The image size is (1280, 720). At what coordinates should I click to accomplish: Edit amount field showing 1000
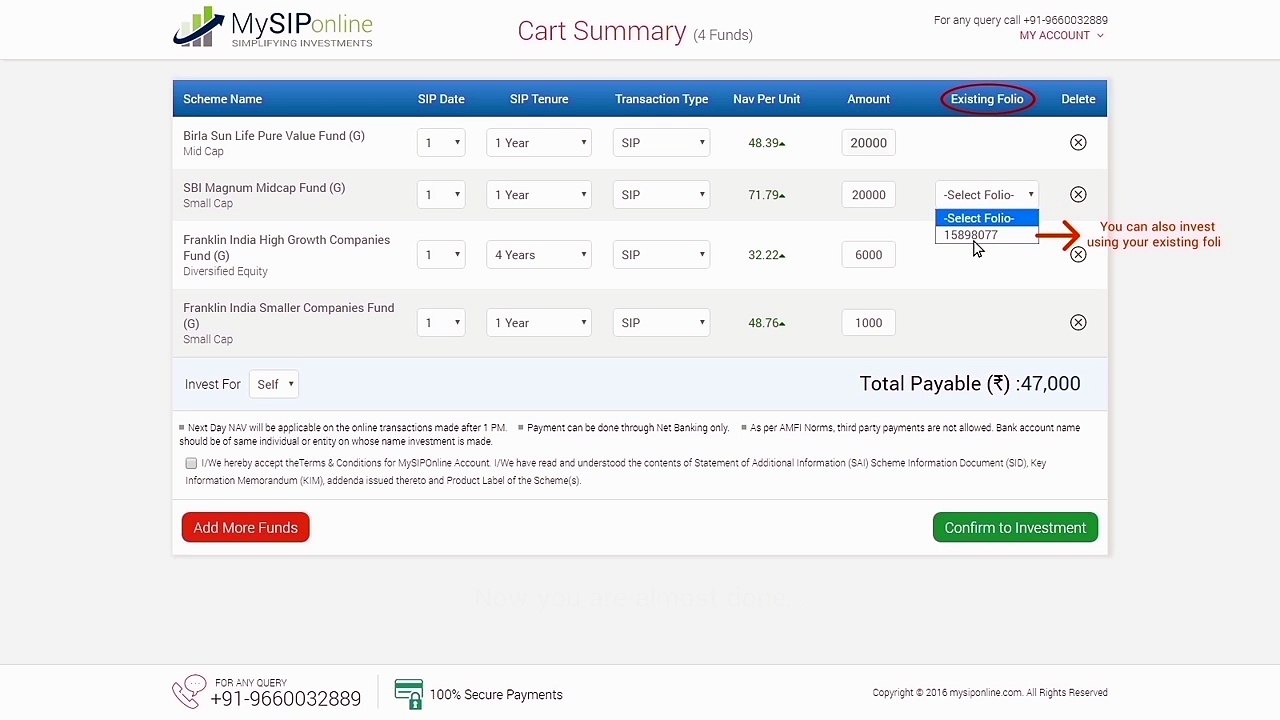[x=868, y=323]
